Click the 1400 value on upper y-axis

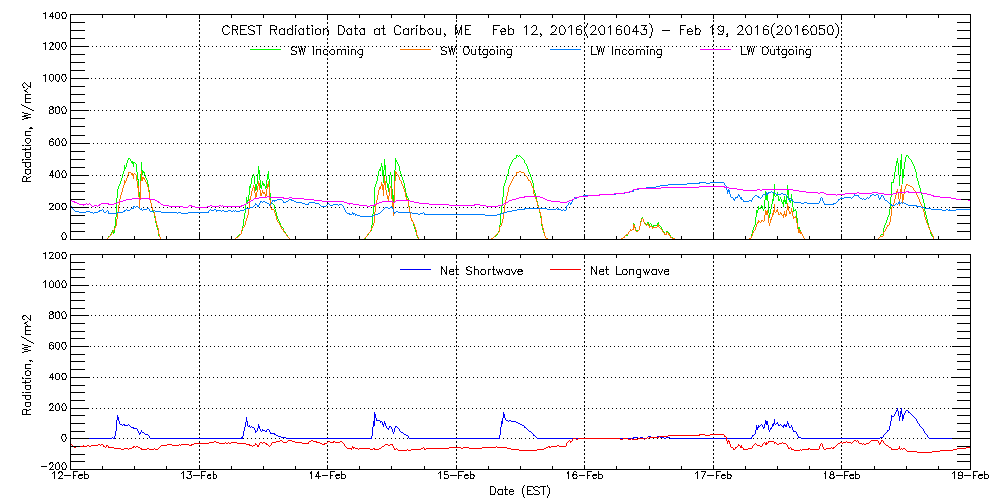[x=54, y=18]
